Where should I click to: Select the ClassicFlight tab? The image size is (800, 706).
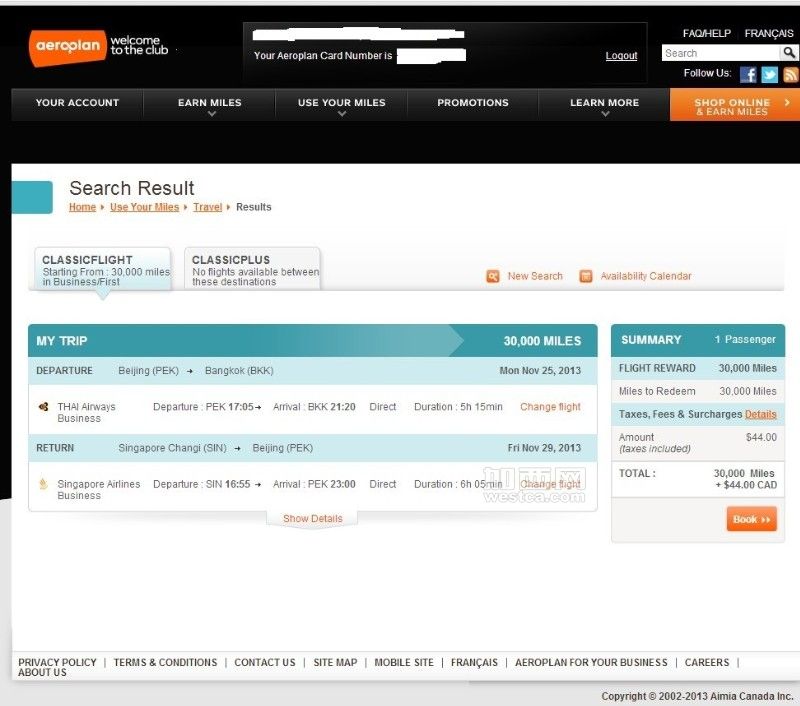(x=103, y=270)
